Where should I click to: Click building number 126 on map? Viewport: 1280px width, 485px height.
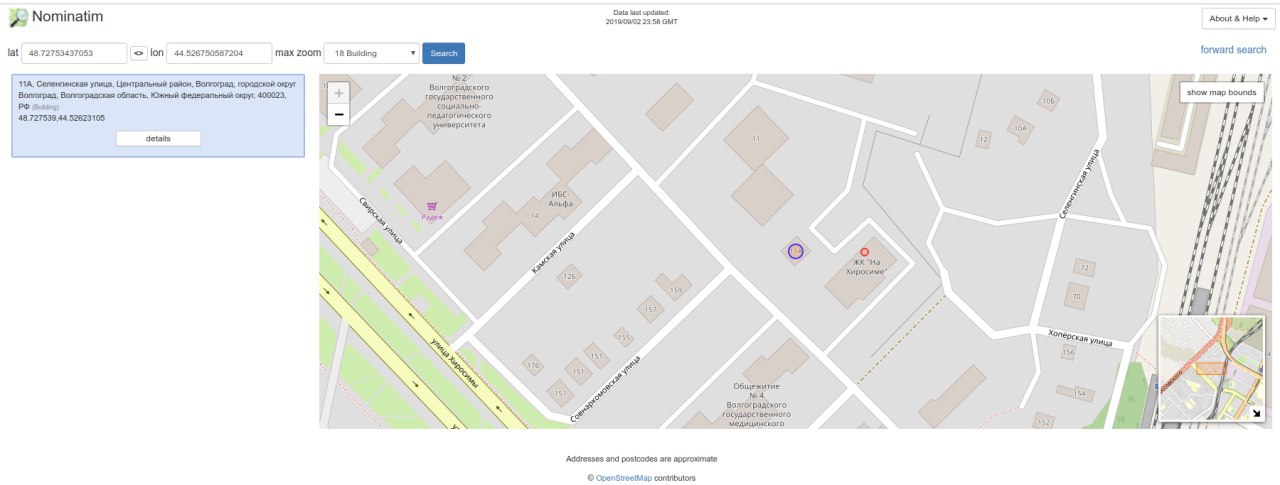pos(570,276)
